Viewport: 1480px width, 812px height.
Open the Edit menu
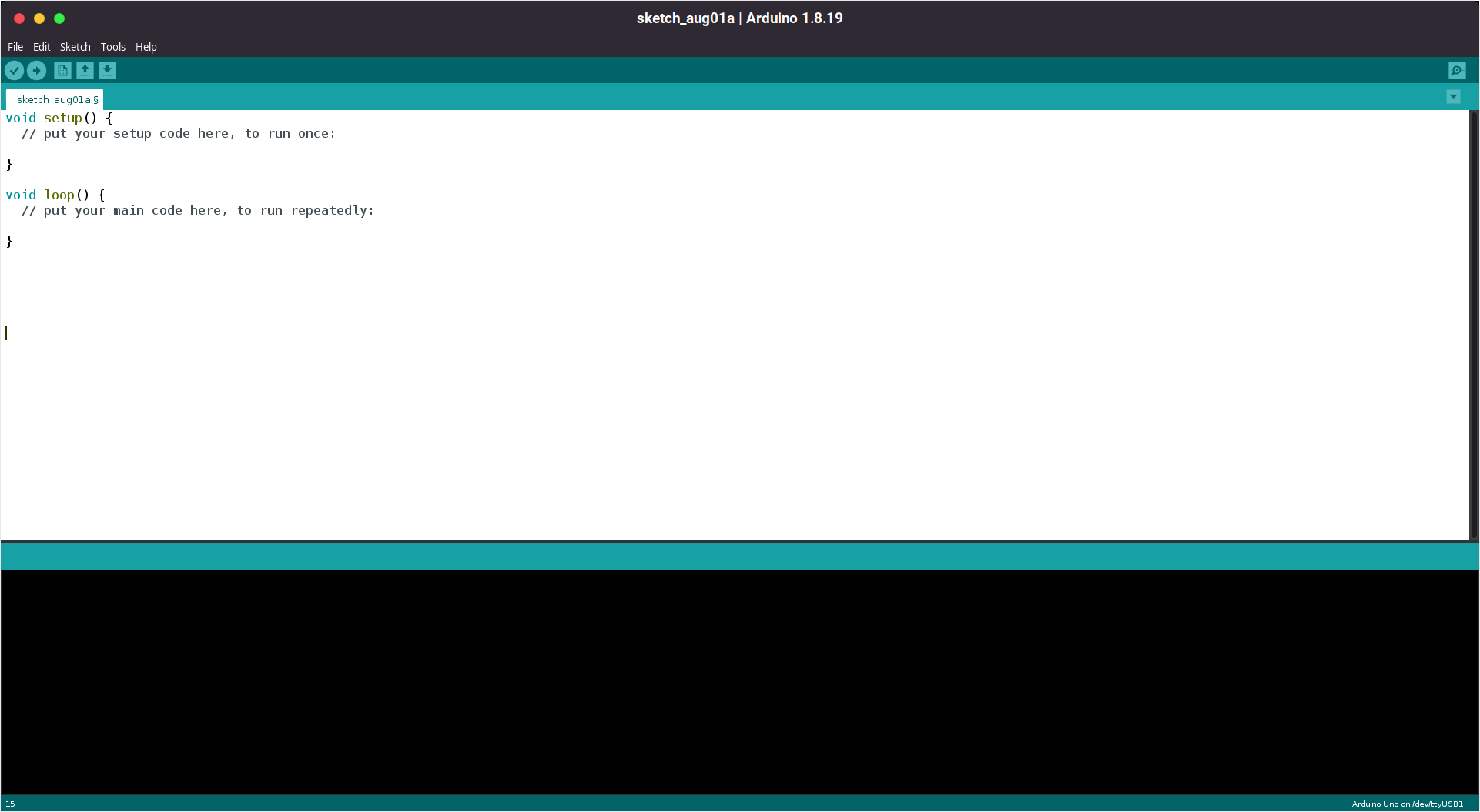(x=42, y=47)
